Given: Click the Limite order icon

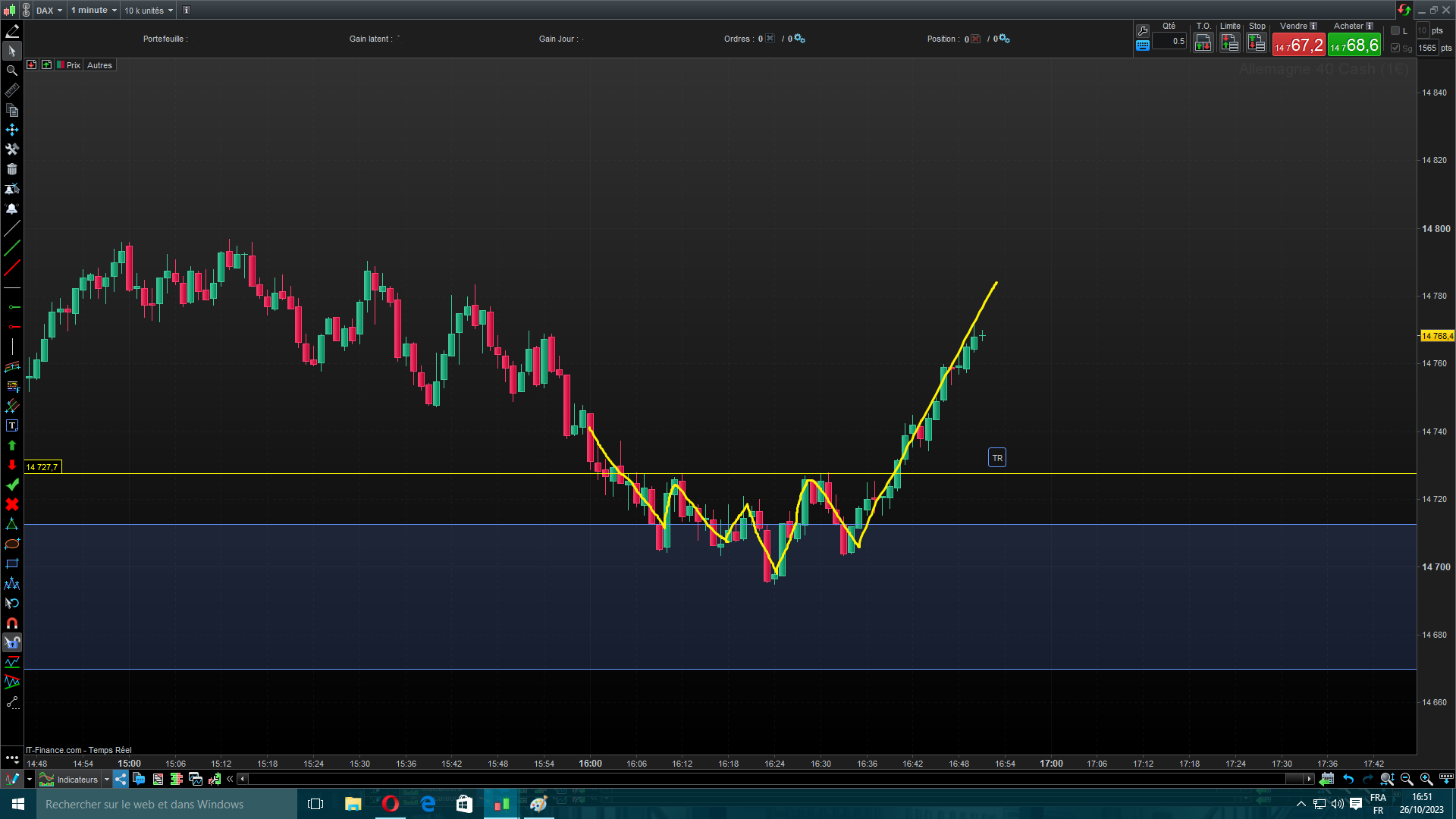Looking at the screenshot, I should [x=1230, y=44].
